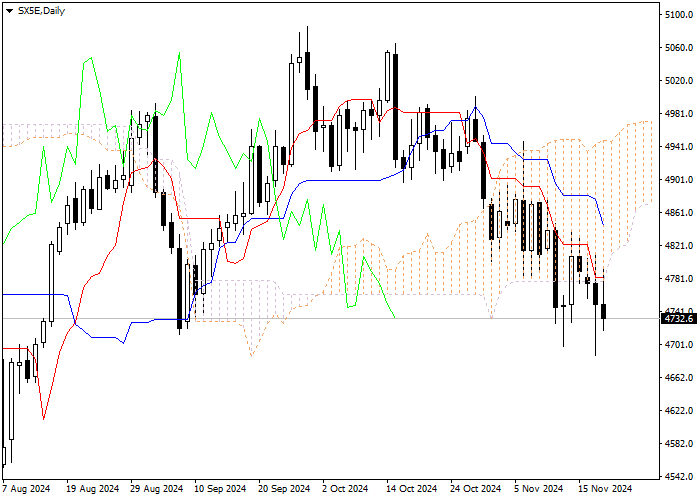Pick the 4542.0 price scale label
Viewport: 700px width, 500px height.
(679, 477)
